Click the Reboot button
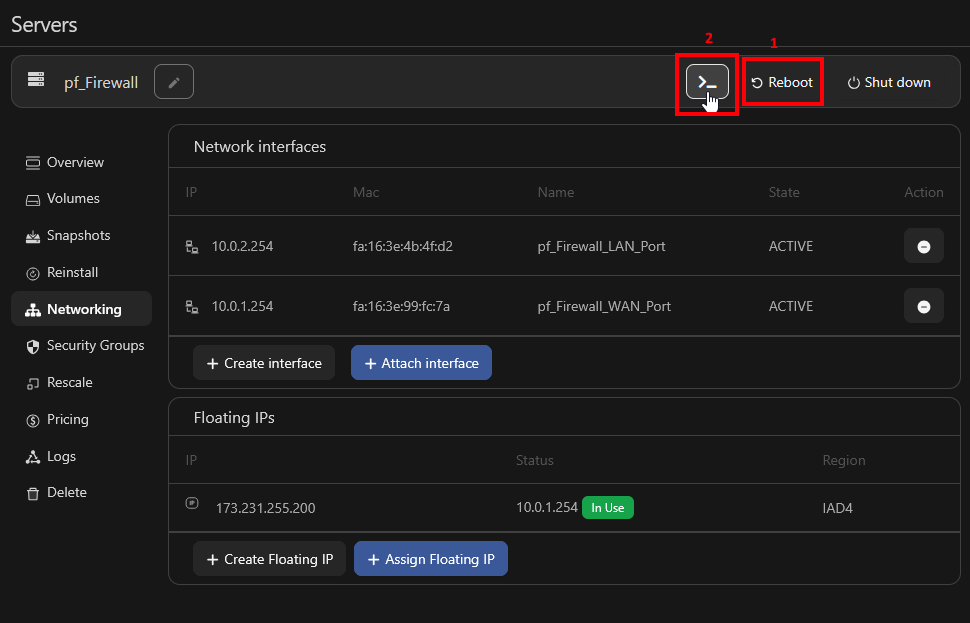 click(x=782, y=81)
